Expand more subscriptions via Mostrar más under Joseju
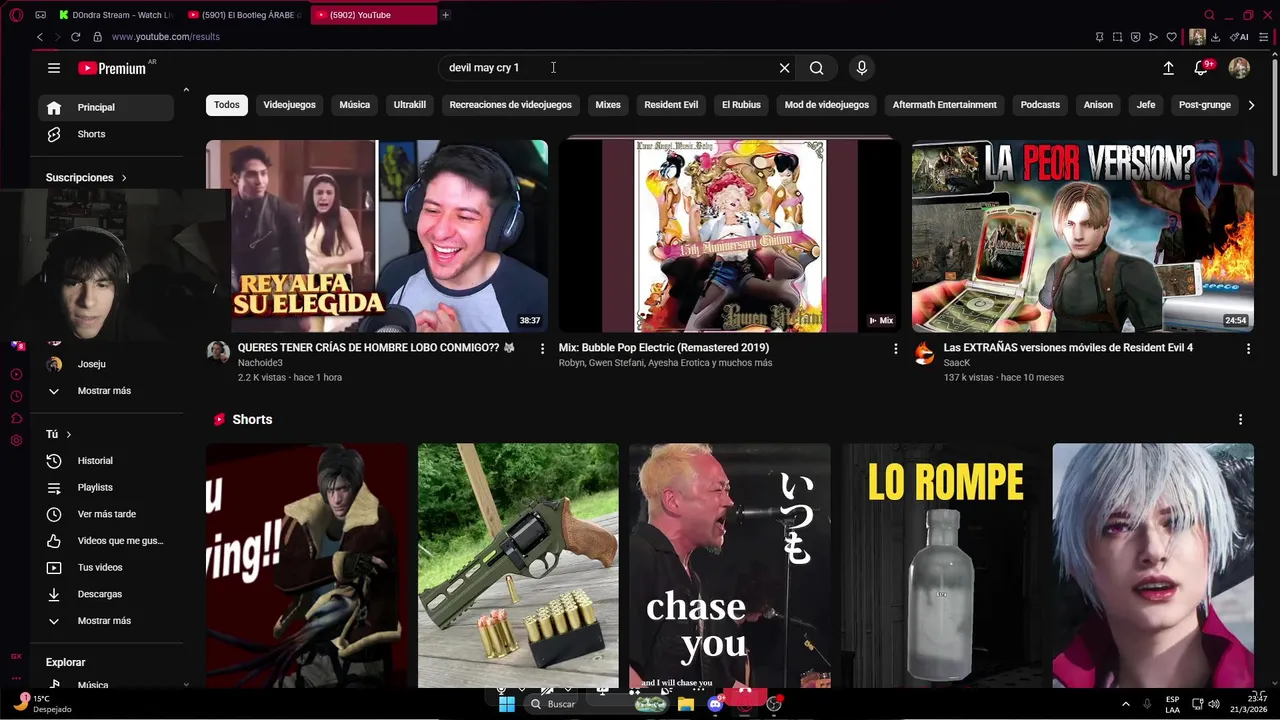Viewport: 1280px width, 720px height. pos(104,391)
